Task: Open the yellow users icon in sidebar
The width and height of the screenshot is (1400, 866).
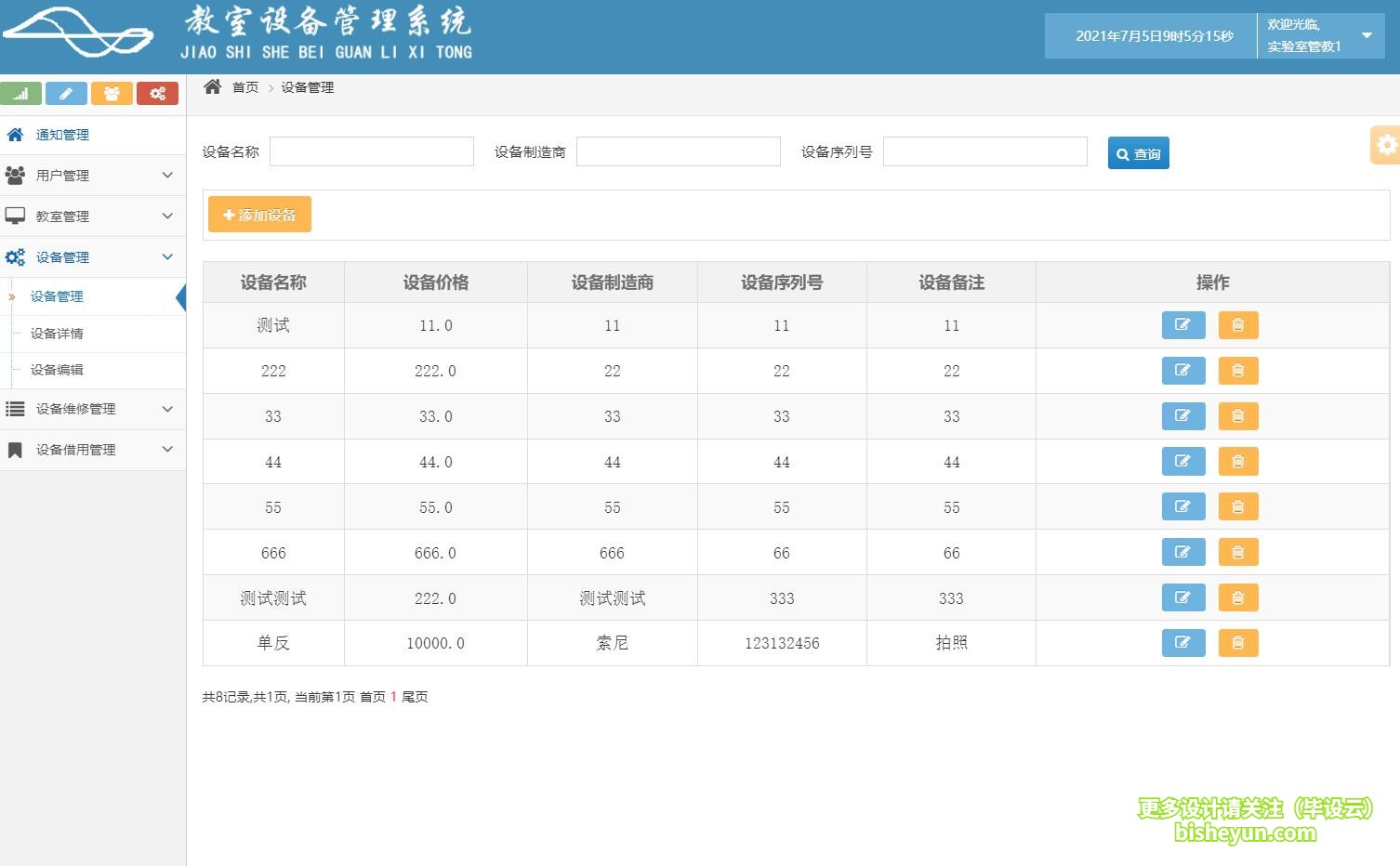Action: coord(112,93)
